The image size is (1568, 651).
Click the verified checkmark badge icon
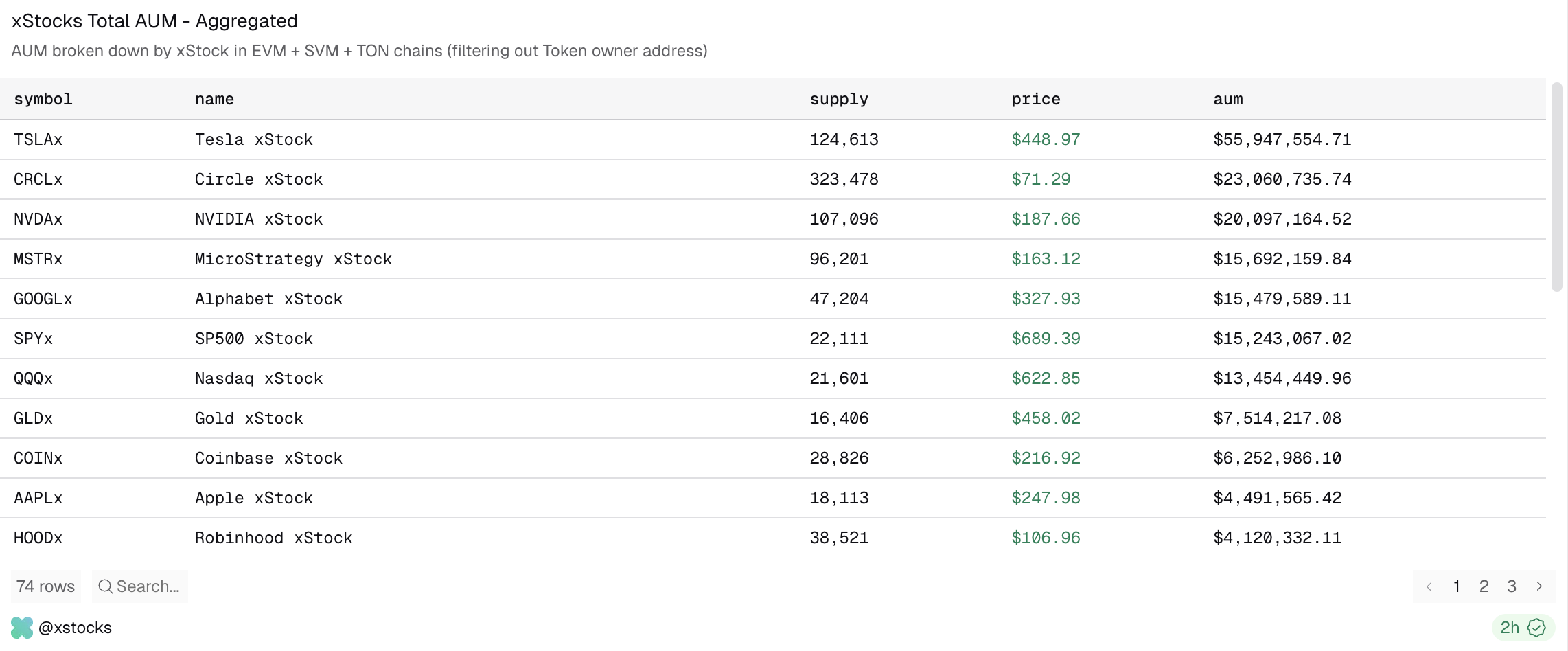point(1536,628)
